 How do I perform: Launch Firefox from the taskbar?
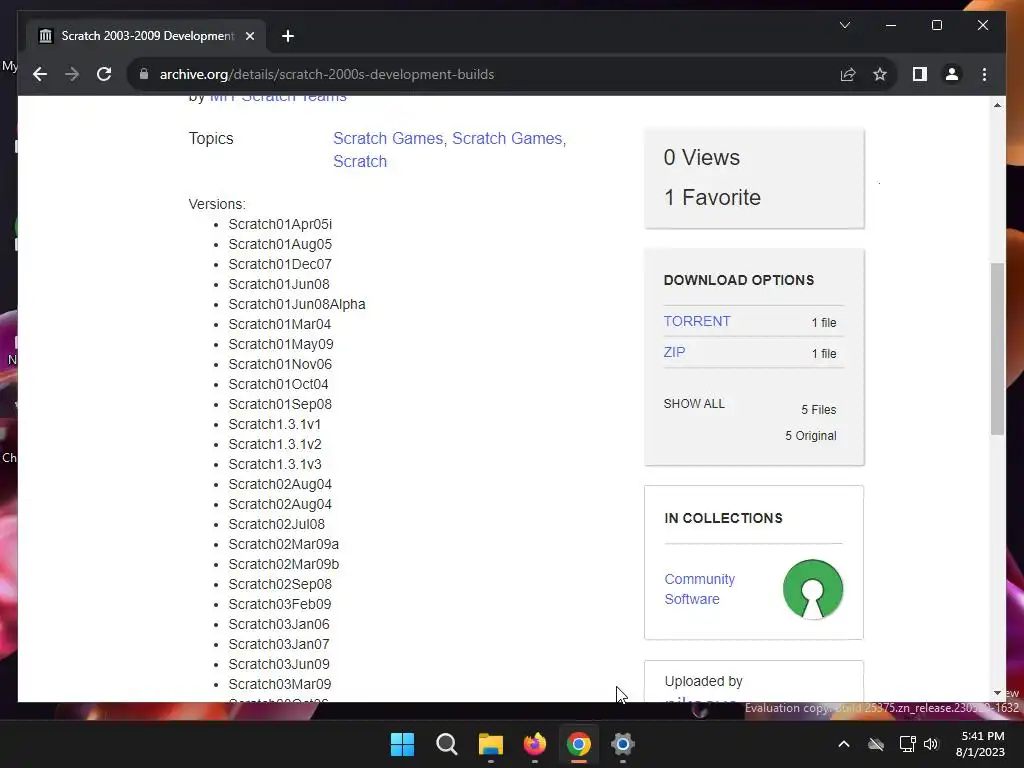535,744
